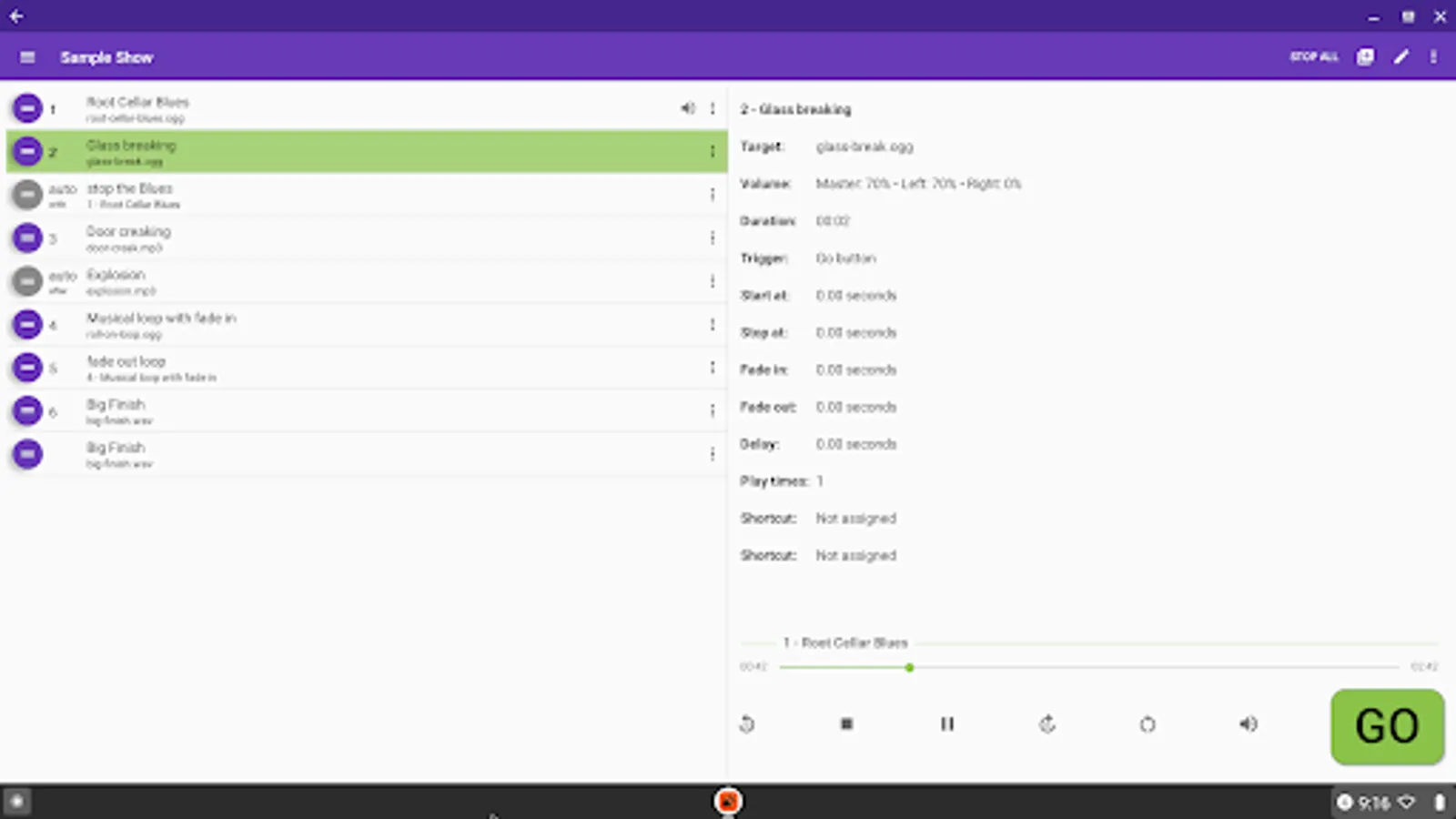Screen dimensions: 1456x819
Task: Open the app's overflow menu in the toolbar
Action: coord(1433,56)
